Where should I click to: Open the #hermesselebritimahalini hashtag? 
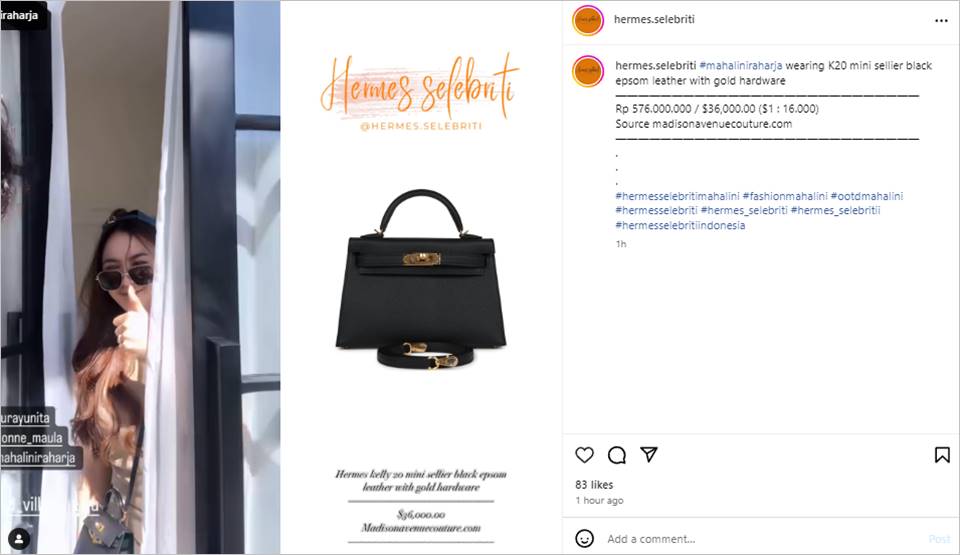click(677, 196)
